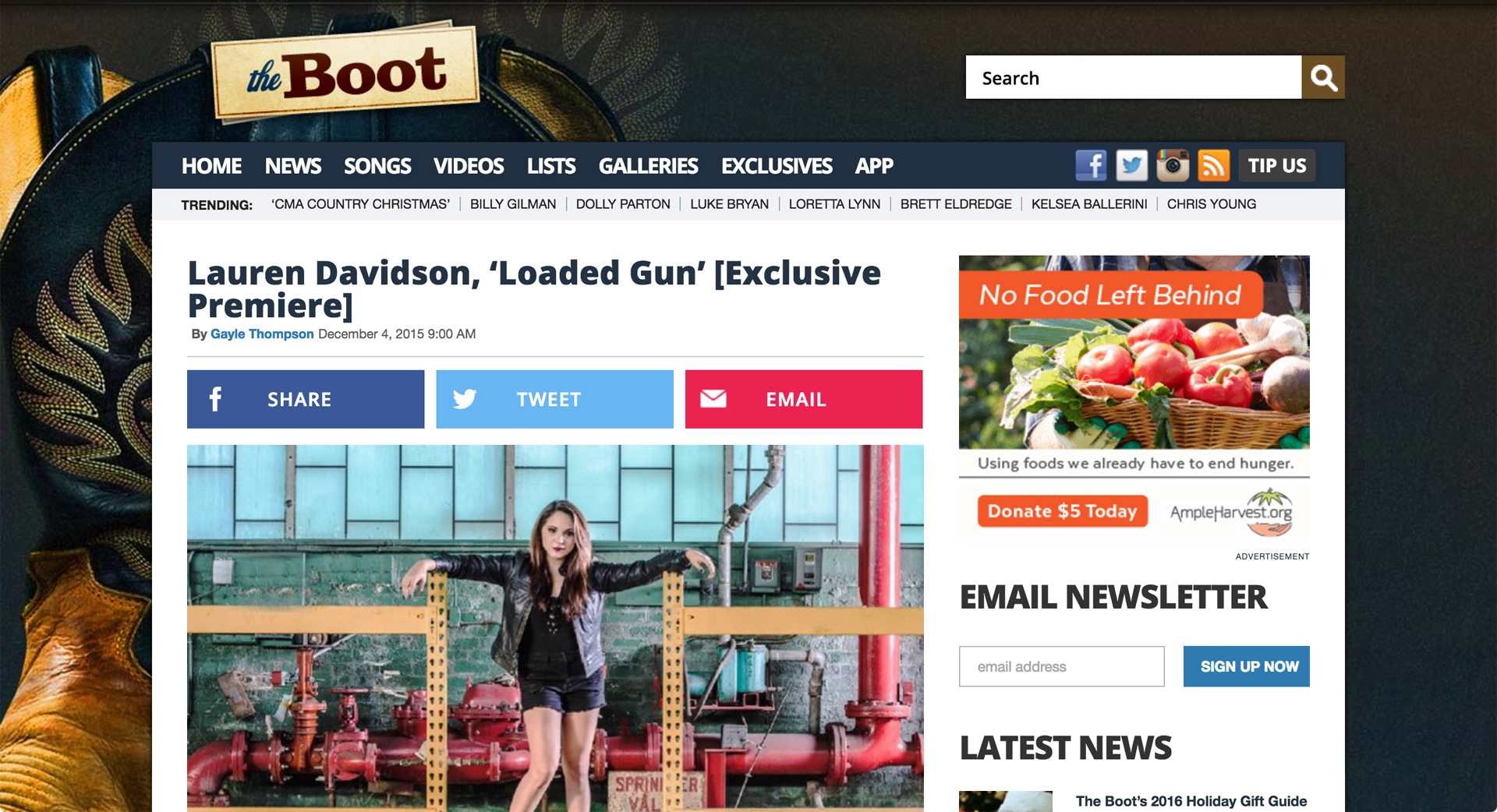Screen dimensions: 1497x812
Task: Open trending Dolly Parton link
Action: click(x=623, y=204)
